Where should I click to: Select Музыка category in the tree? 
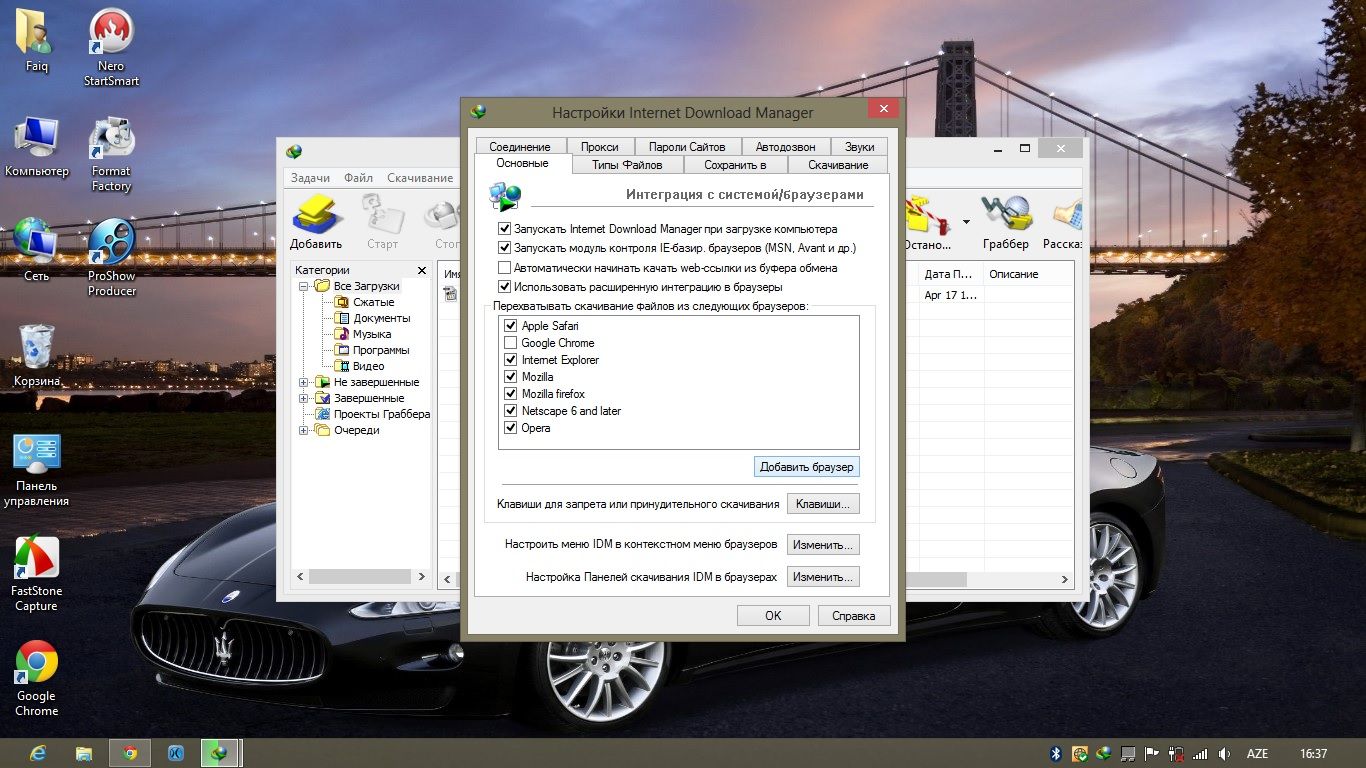coord(371,334)
